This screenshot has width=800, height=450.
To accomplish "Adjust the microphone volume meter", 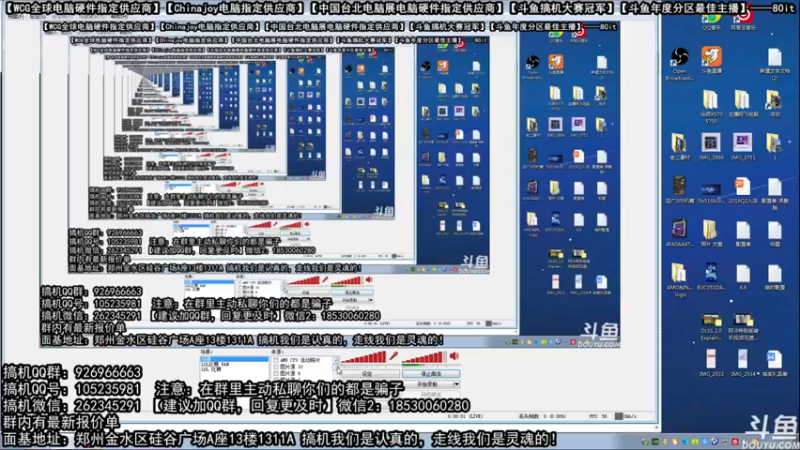I will tap(364, 357).
